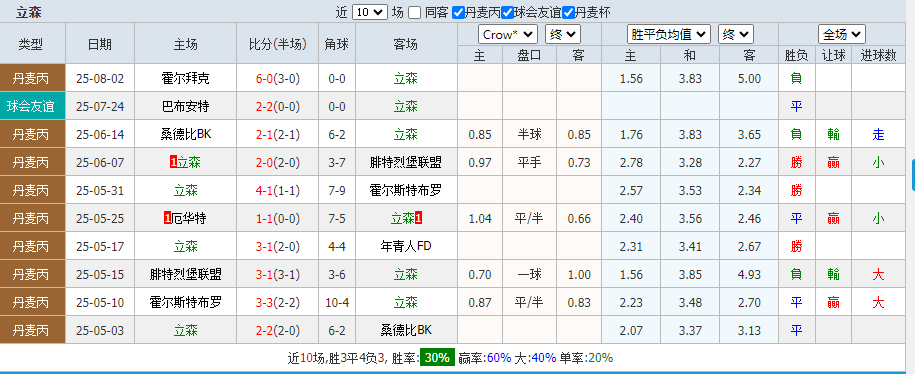
Task: Click handicap 半球 on 25-06-14
Action: (x=529, y=134)
